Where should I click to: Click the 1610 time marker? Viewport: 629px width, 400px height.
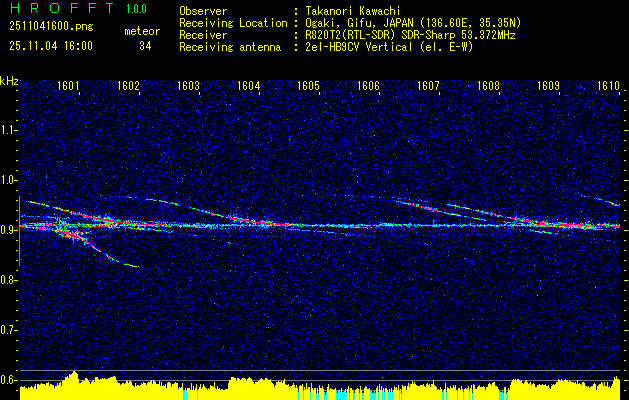tap(609, 85)
